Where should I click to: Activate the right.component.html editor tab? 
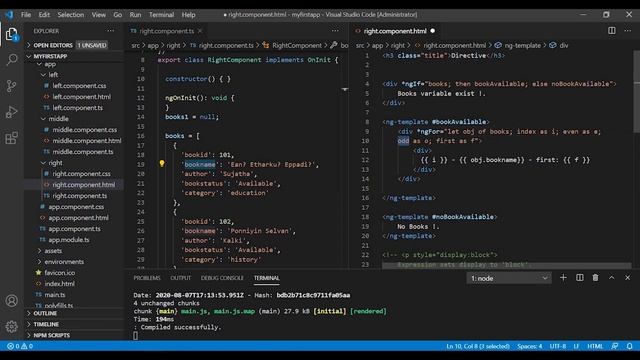[395, 31]
